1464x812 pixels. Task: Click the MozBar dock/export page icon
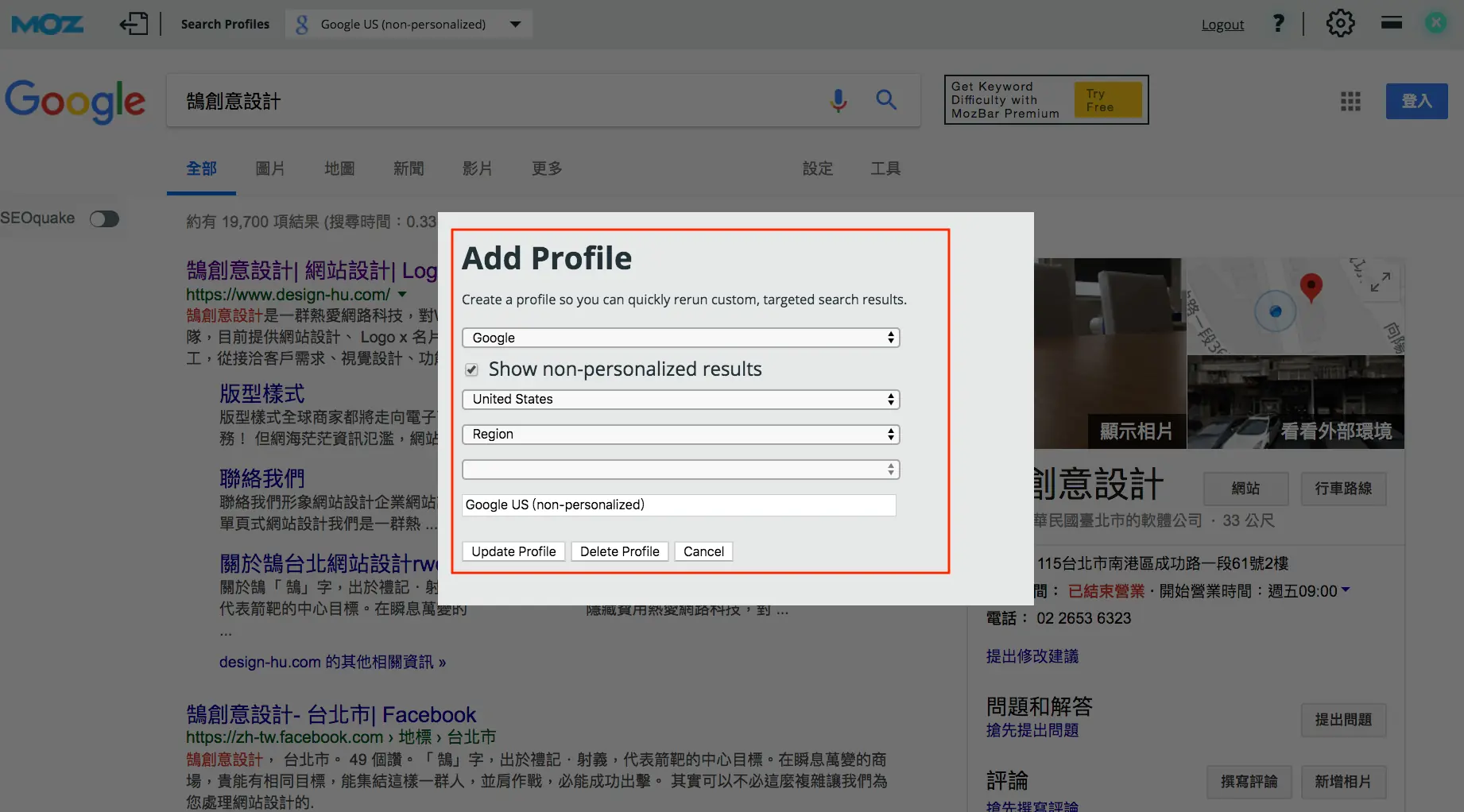pos(134,24)
